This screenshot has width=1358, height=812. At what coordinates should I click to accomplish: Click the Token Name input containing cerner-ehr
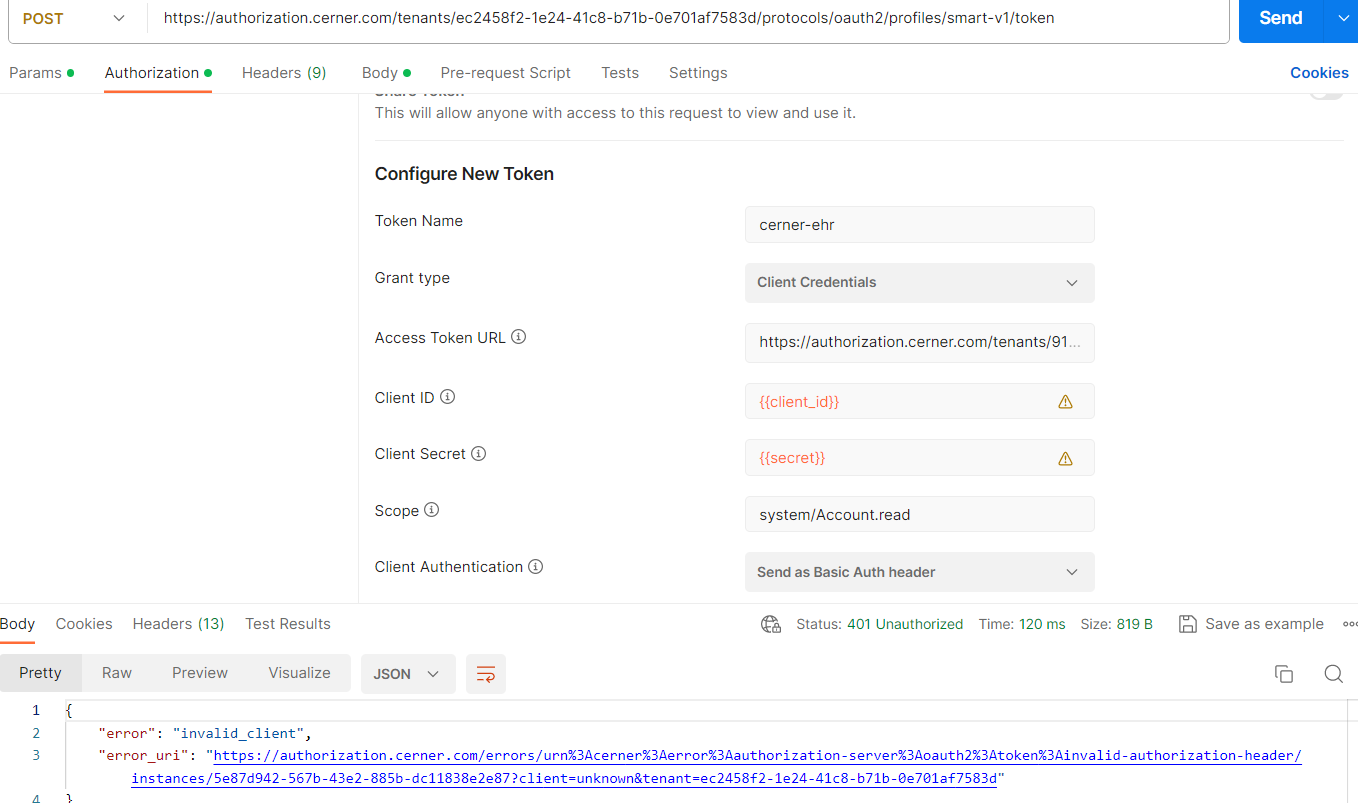[x=919, y=224]
